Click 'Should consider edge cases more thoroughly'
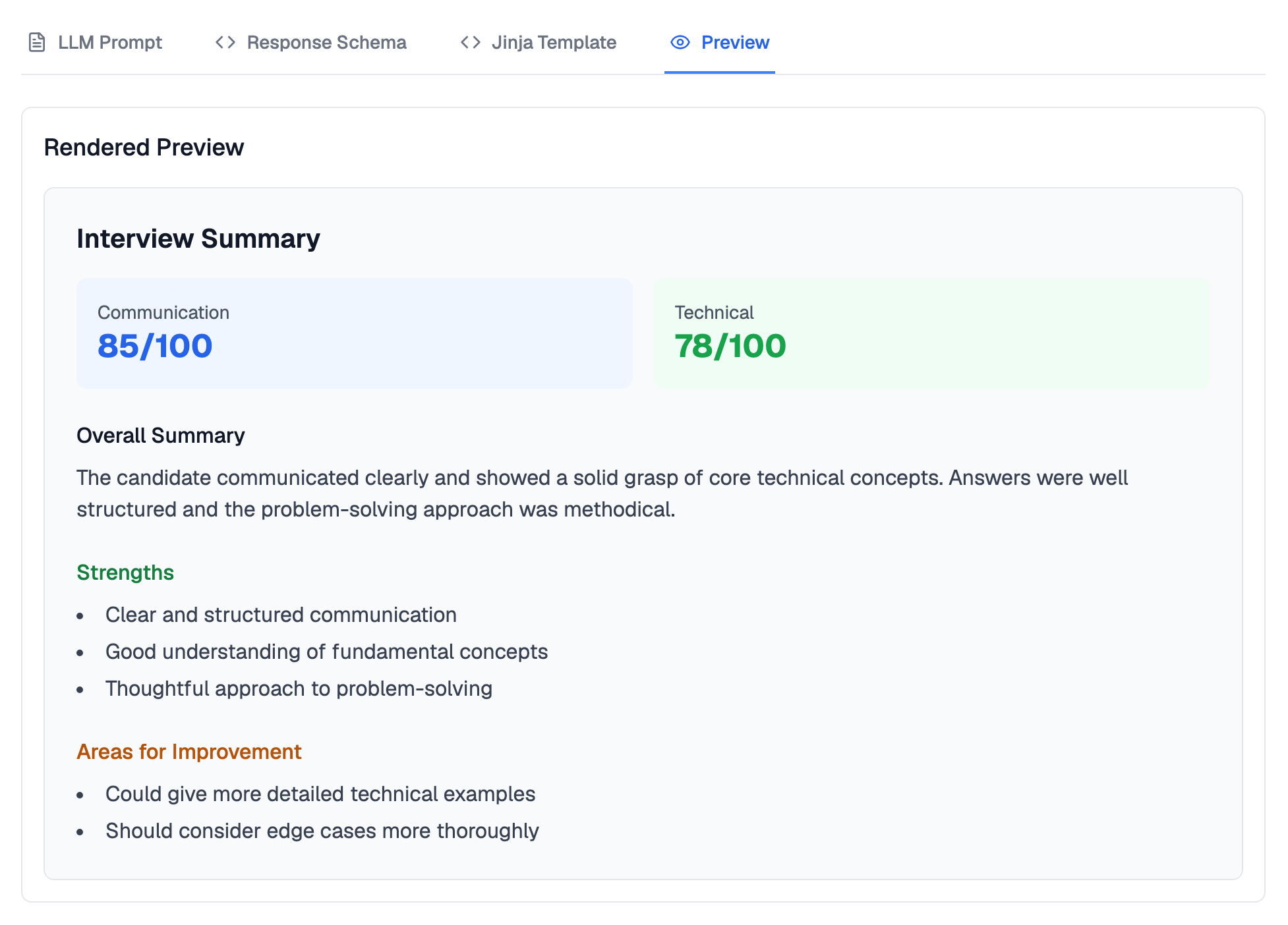 click(322, 831)
